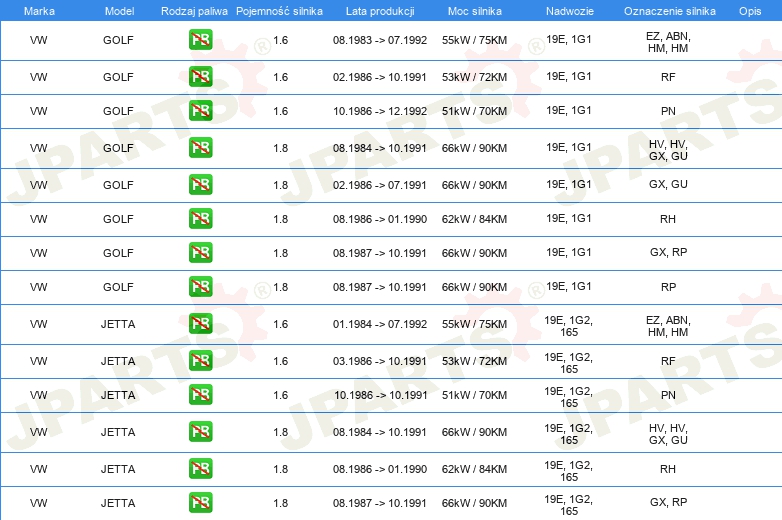
Task: Click 53kW / 72KM in the Golf row
Action: tap(474, 77)
